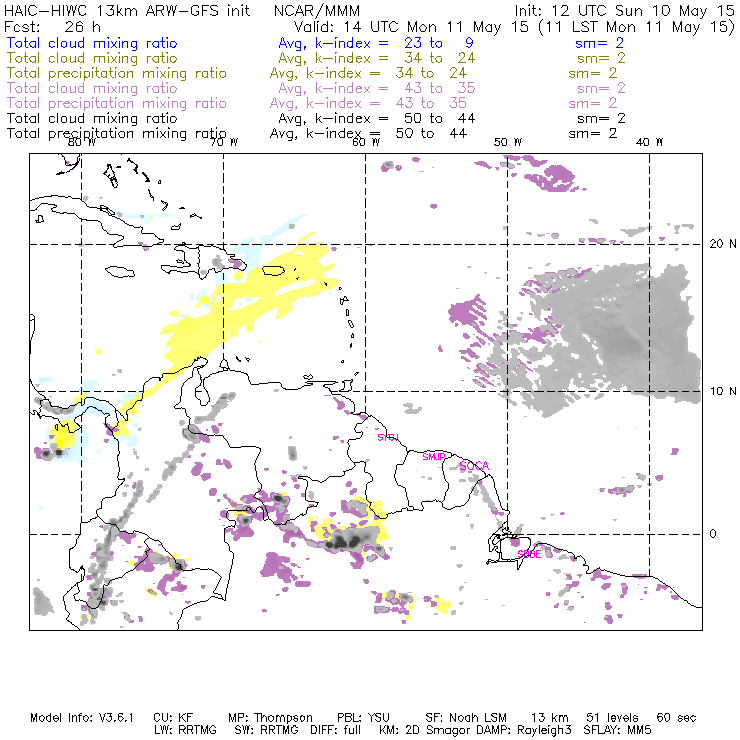Screen dimensions: 740x740
Task: Click the "PBL: YSU" footer entry
Action: 363,718
